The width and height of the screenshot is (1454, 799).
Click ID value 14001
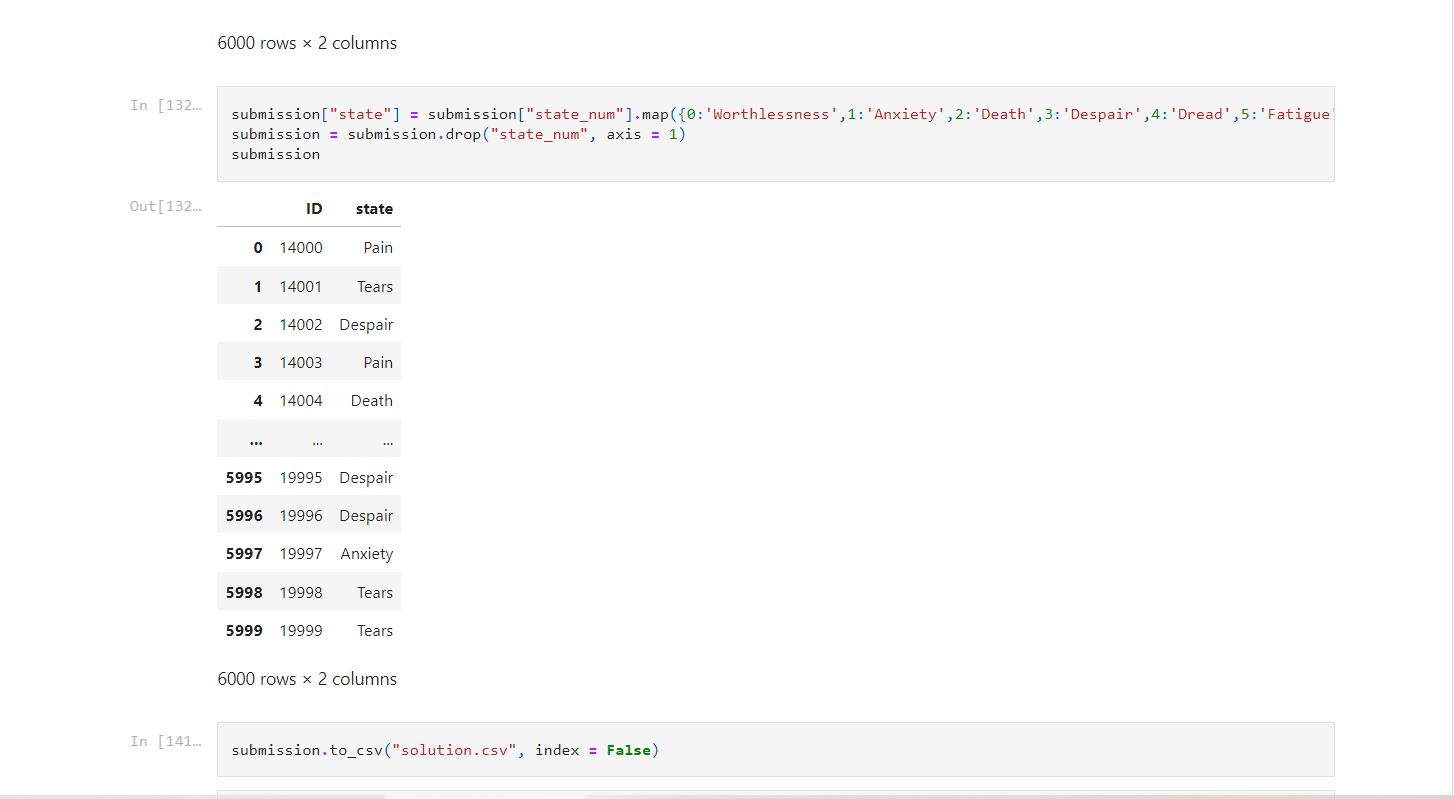pyautogui.click(x=301, y=286)
